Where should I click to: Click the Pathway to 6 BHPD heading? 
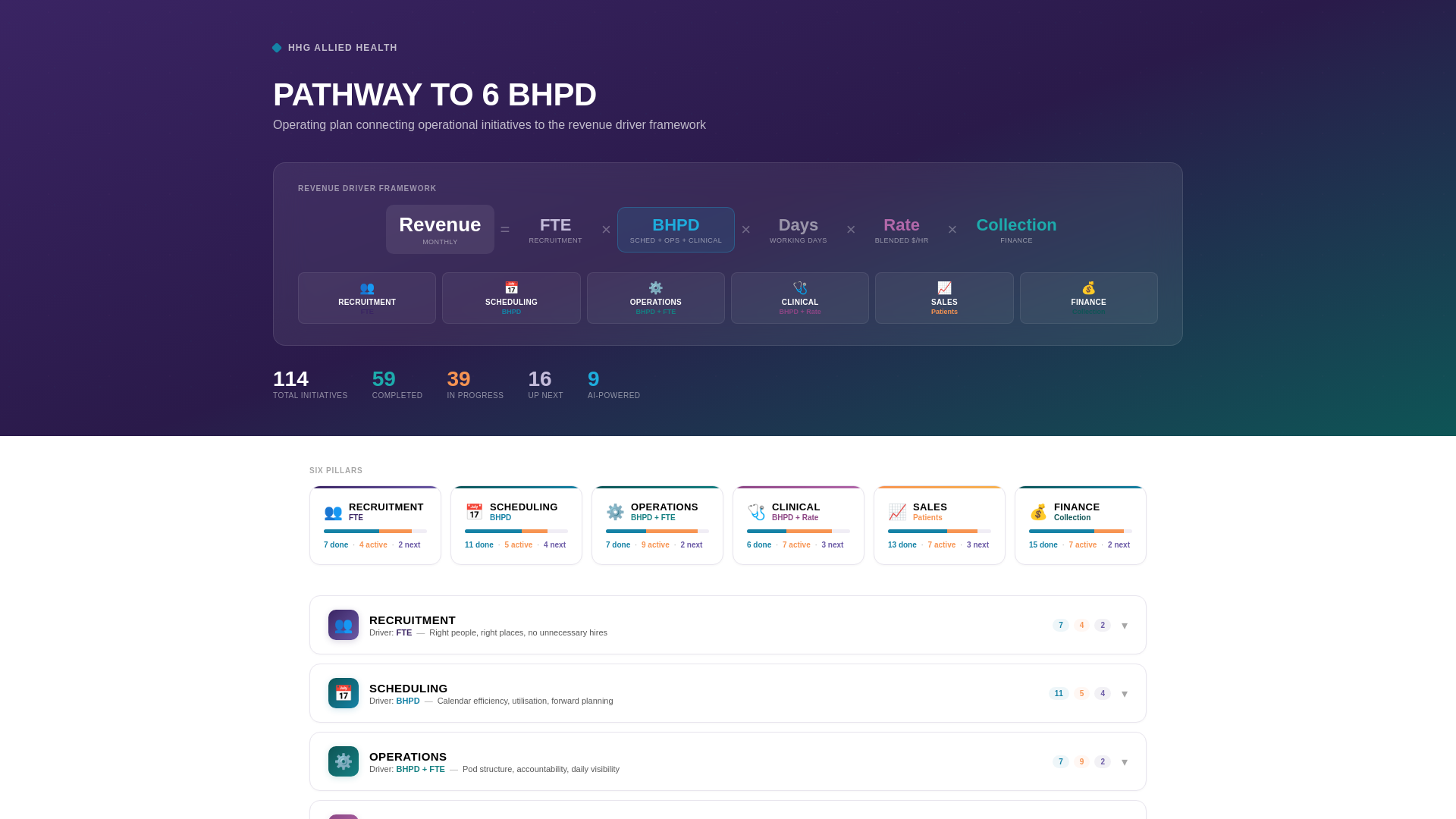point(435,95)
